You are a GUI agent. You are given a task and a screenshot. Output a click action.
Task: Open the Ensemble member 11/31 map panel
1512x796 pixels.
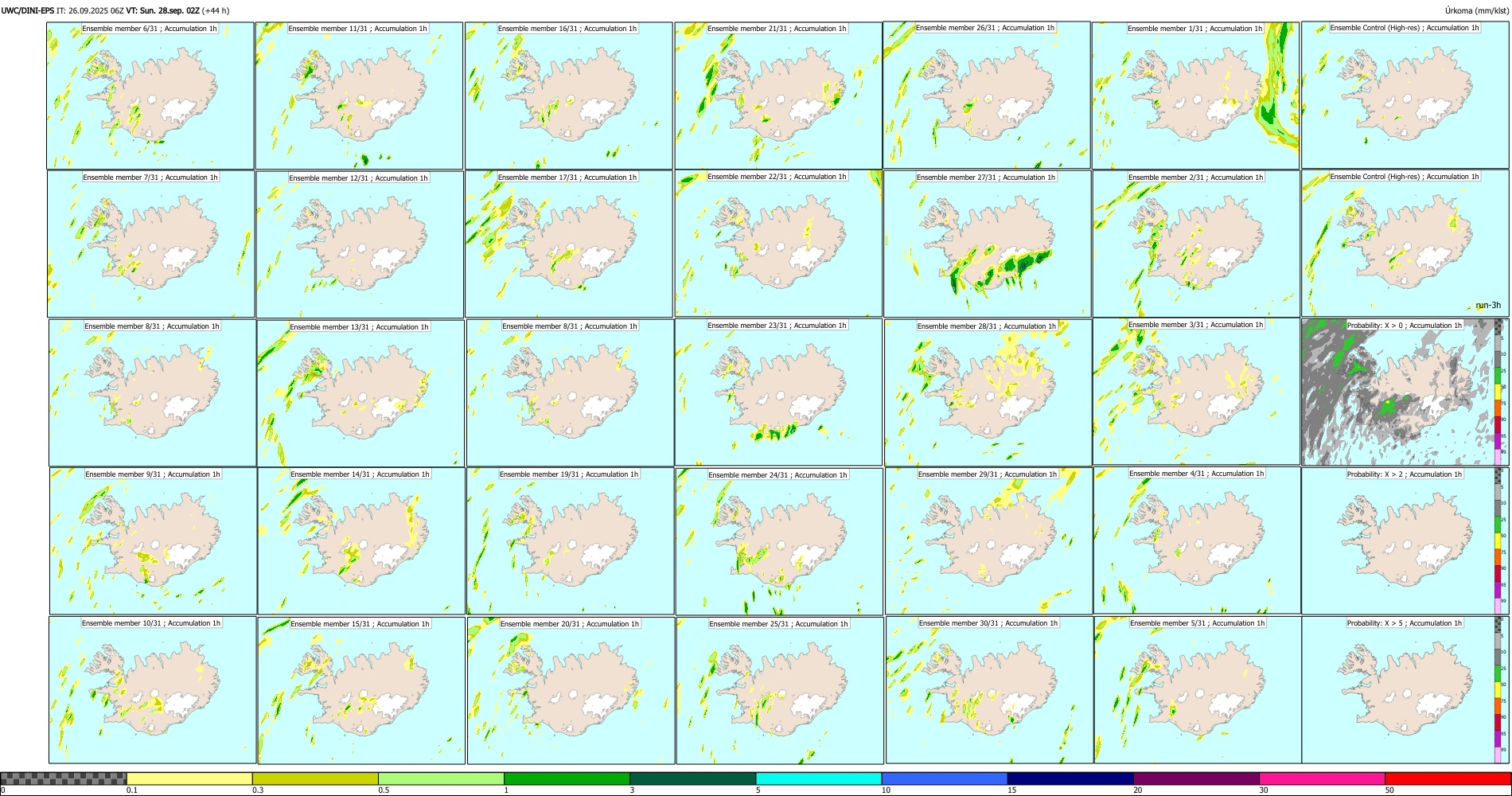(359, 95)
